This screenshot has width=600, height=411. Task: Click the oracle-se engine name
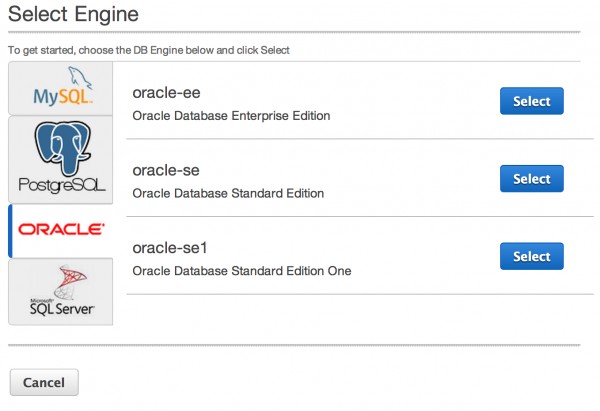[166, 170]
